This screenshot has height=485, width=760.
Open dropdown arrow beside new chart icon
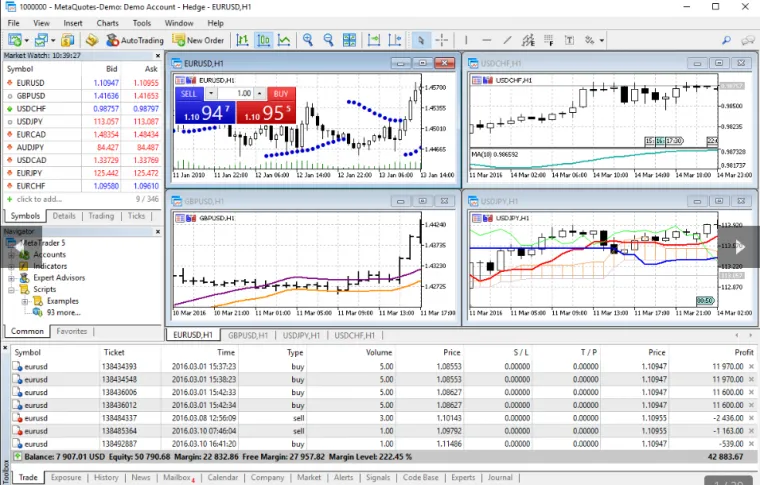coord(26,41)
